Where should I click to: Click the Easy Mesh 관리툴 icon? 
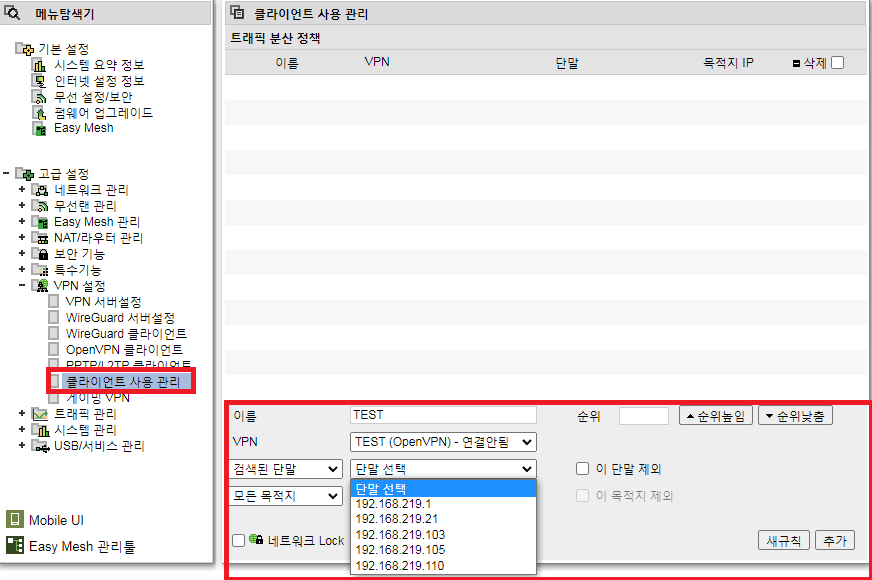coord(14,546)
